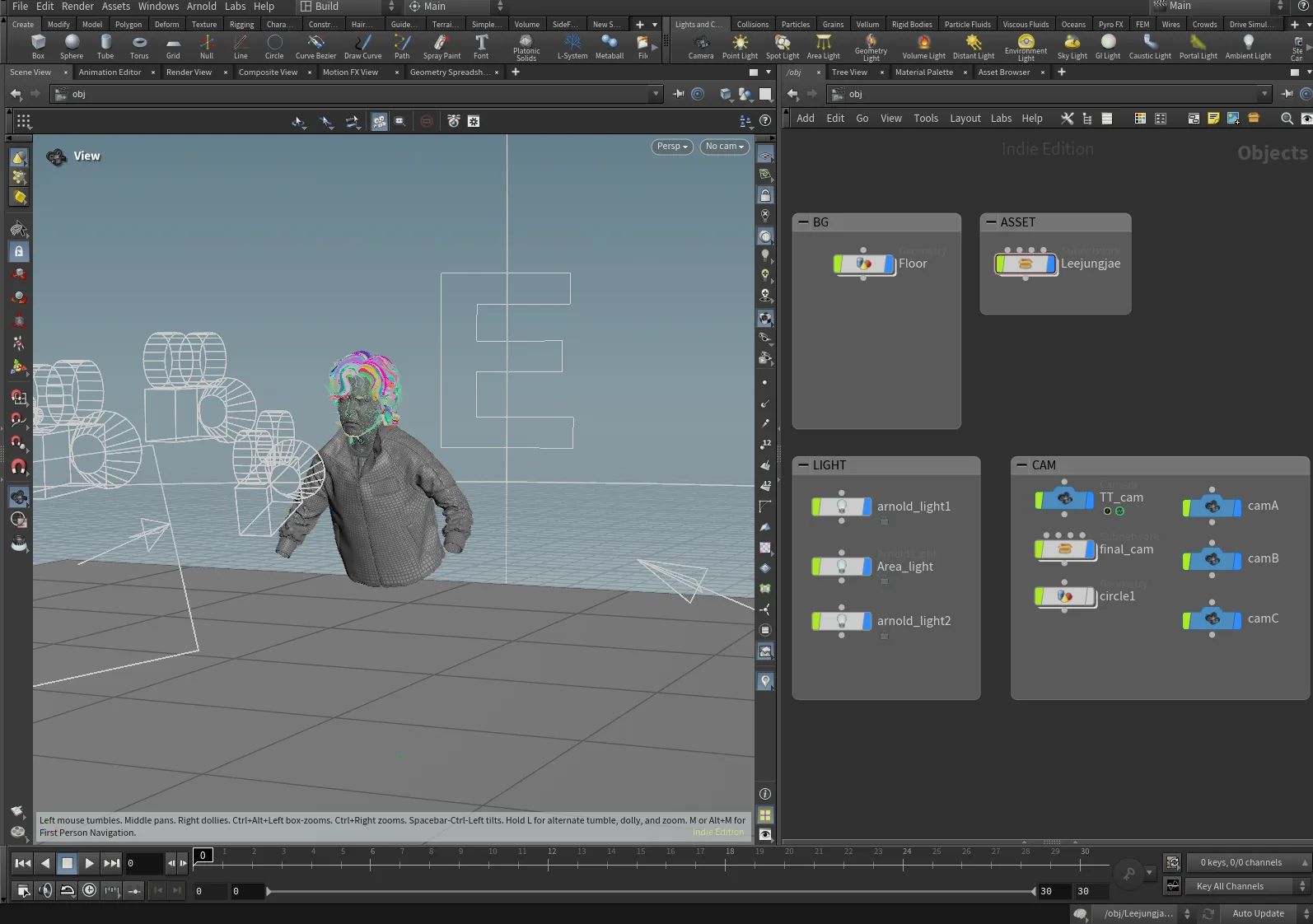Image resolution: width=1313 pixels, height=924 pixels.
Task: Open the Persp viewport dropdown
Action: point(672,147)
